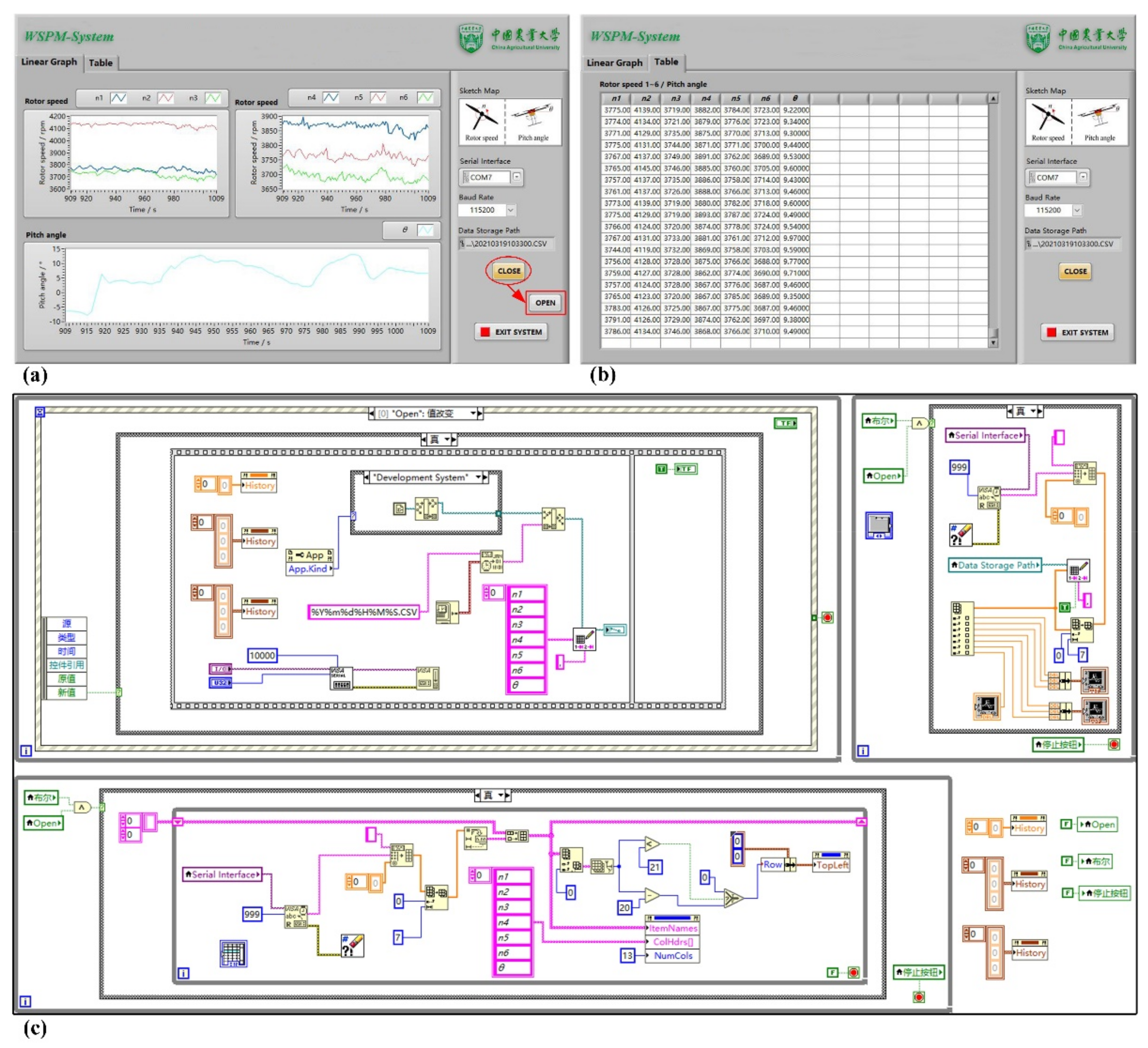Open the Linear Graph tab in panel (b)

[614, 63]
